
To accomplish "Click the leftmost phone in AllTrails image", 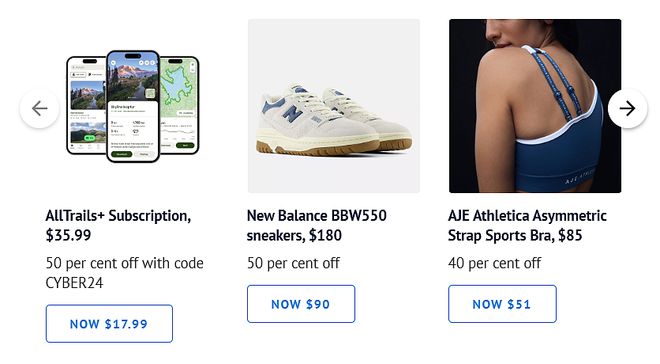I will [x=87, y=105].
